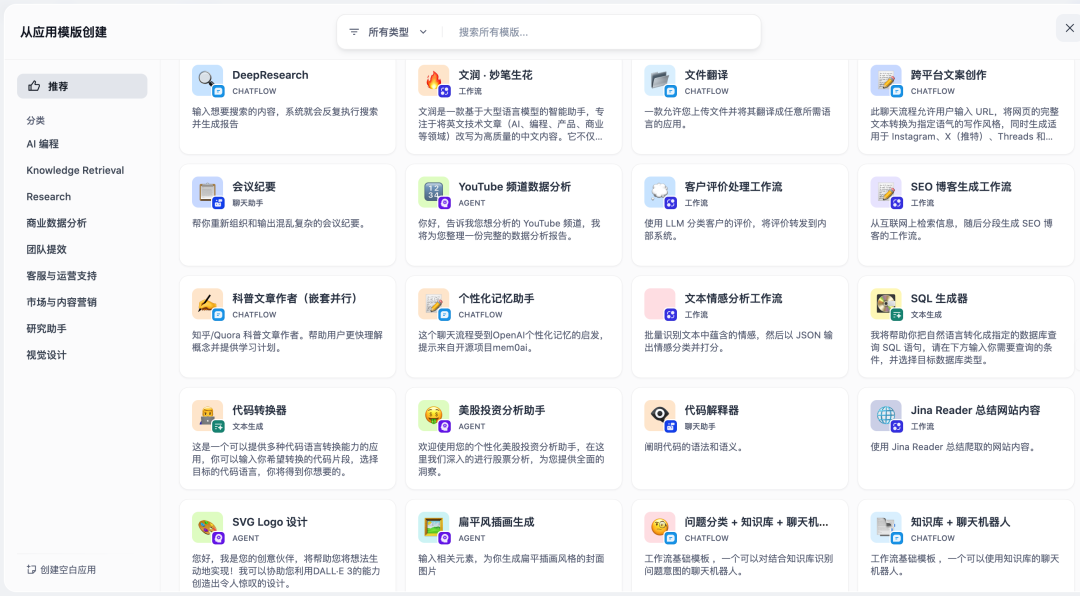1080x596 pixels.
Task: Click the 知识库 + 聊天机器人 document icon
Action: (885, 527)
